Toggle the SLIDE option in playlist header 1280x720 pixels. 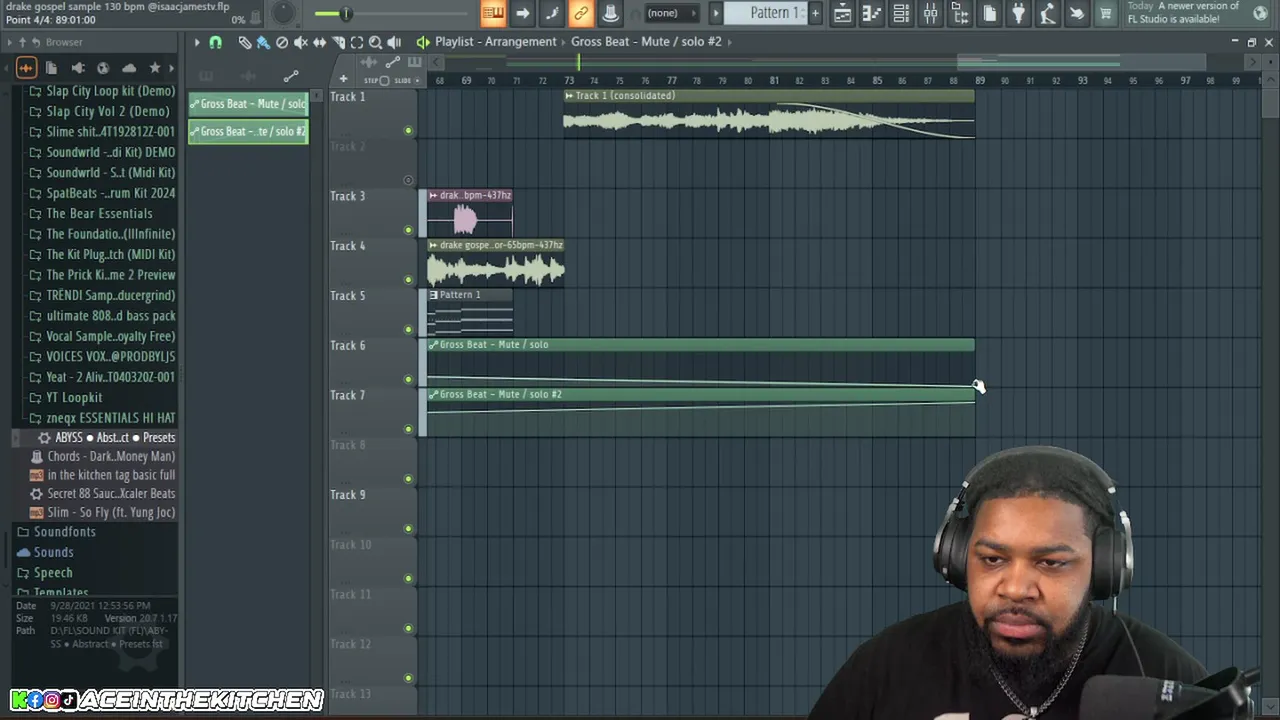click(402, 80)
